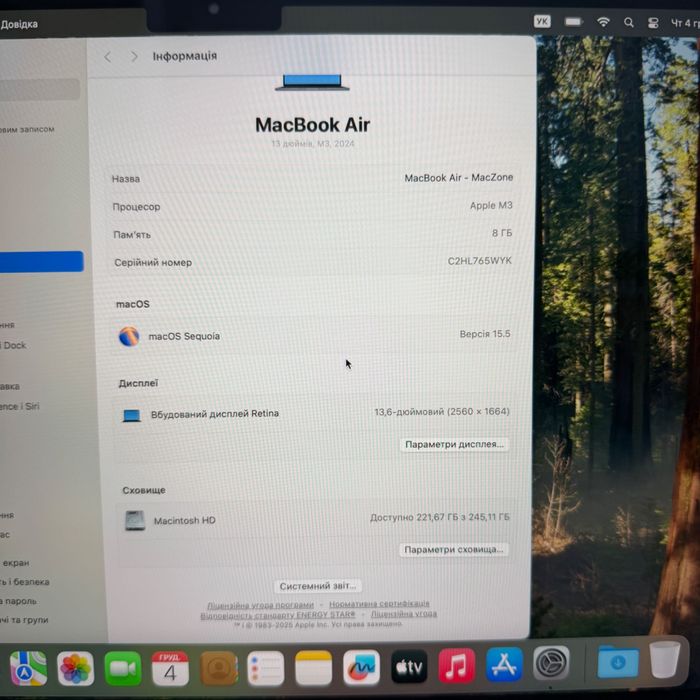This screenshot has height=700, width=700.
Task: Open sidebar item ending with та групи
Action: click(x=24, y=620)
